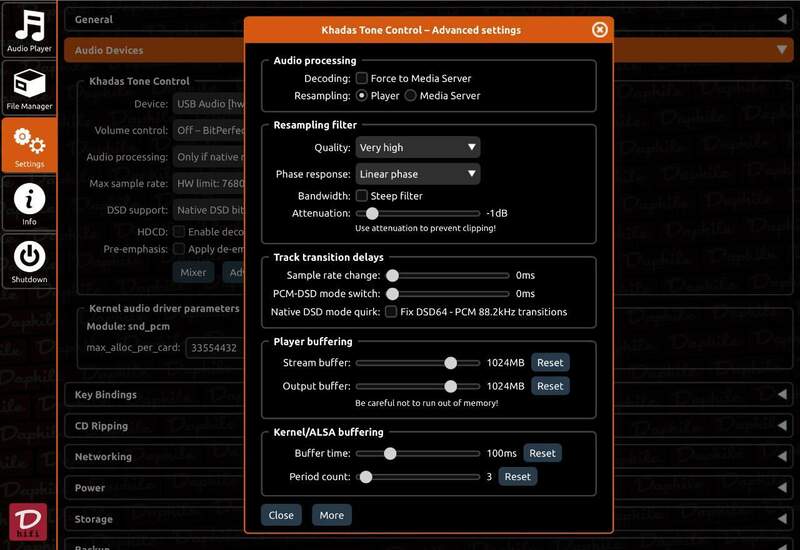
Task: Open the Phase response Linear phase dropdown
Action: pyautogui.click(x=417, y=174)
